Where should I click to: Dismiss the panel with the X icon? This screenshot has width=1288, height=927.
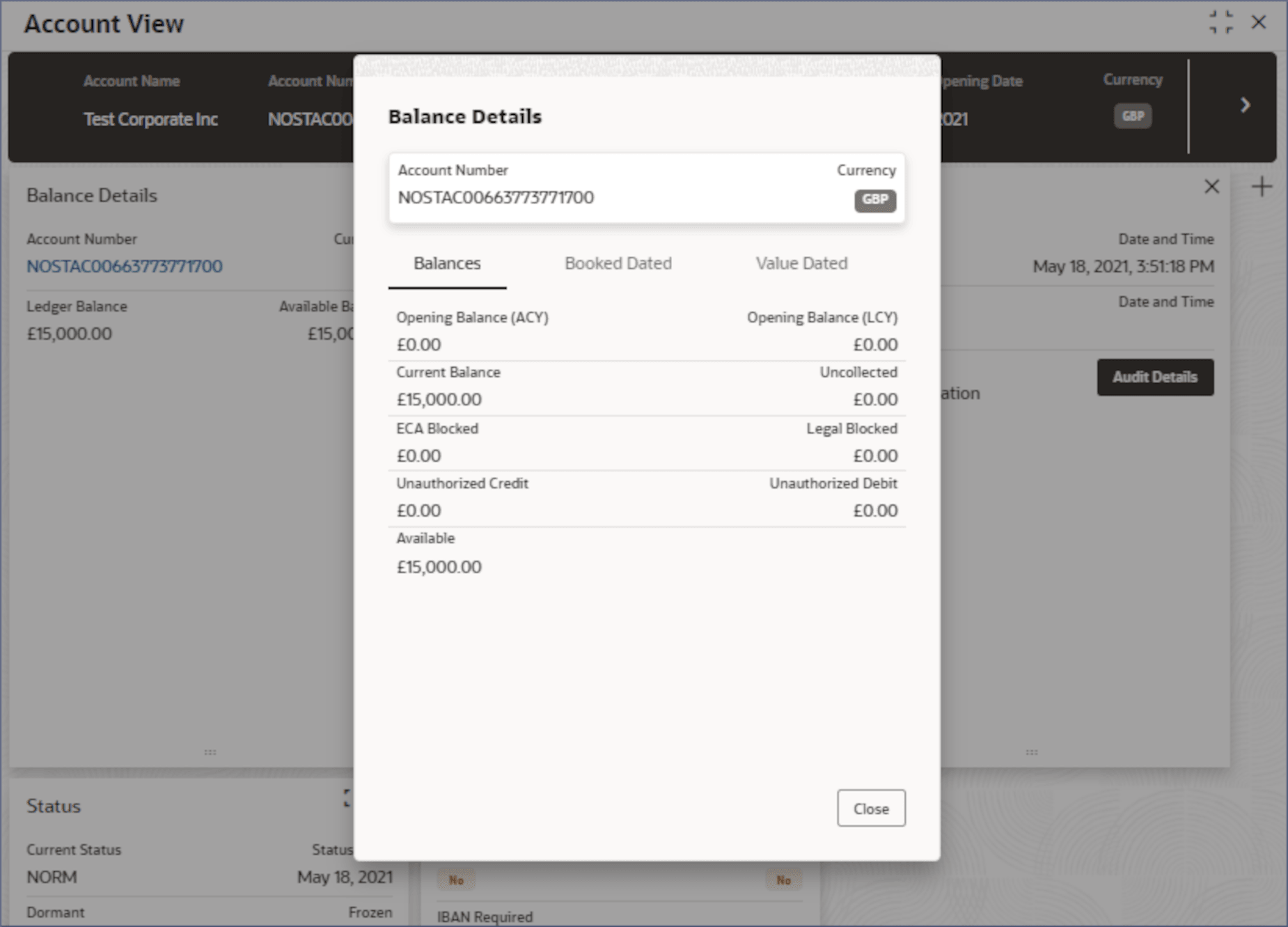click(1211, 186)
